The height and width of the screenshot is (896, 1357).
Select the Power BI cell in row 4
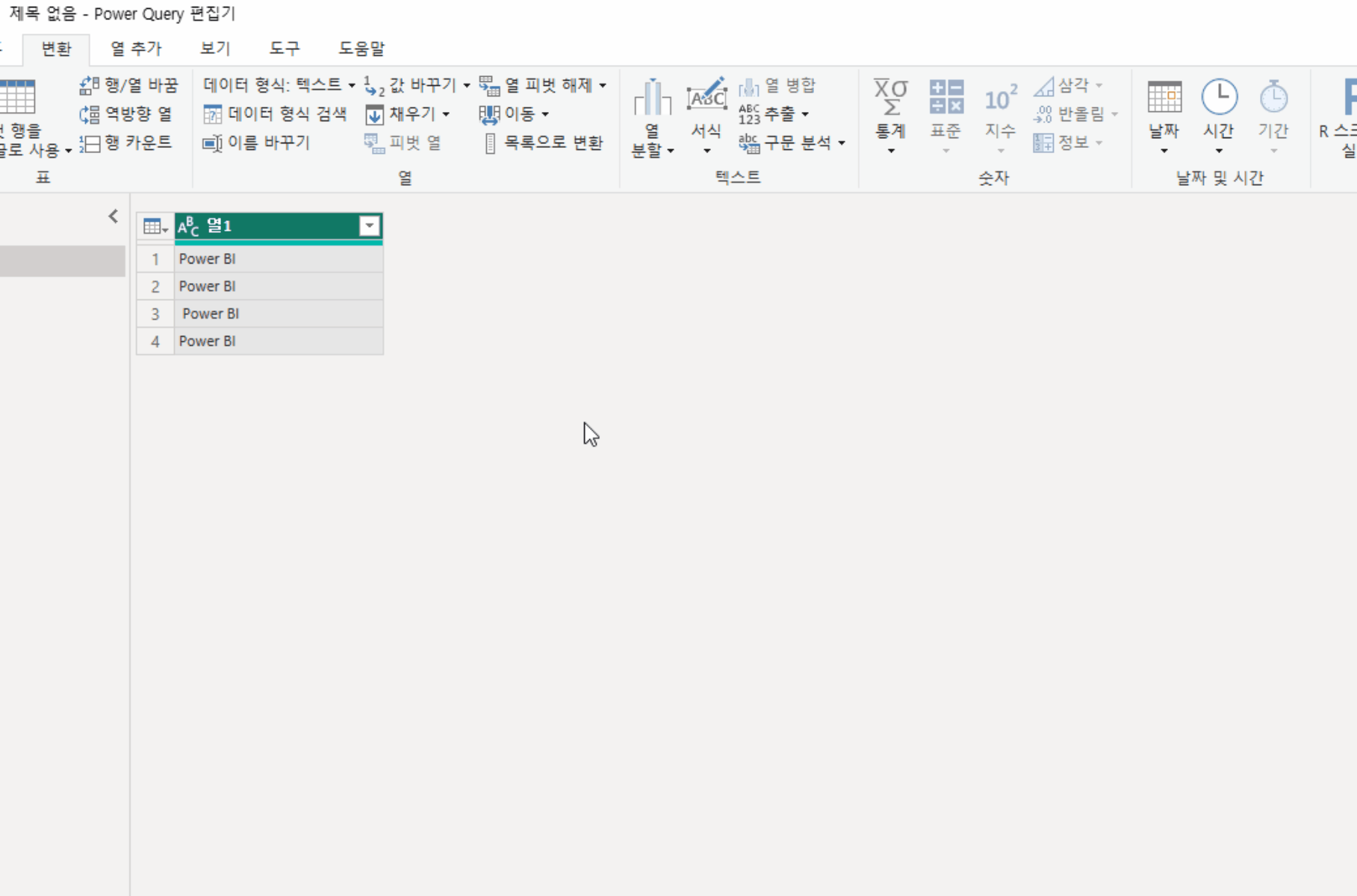(x=279, y=341)
